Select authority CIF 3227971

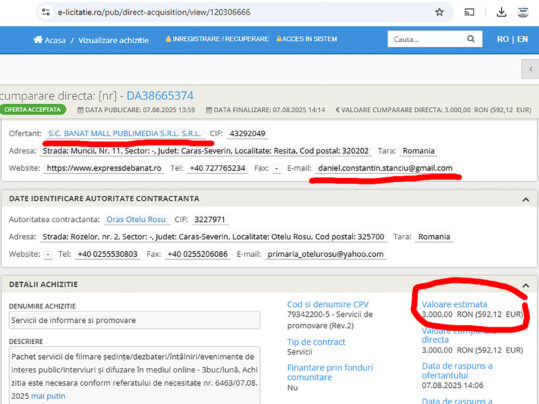click(210, 219)
